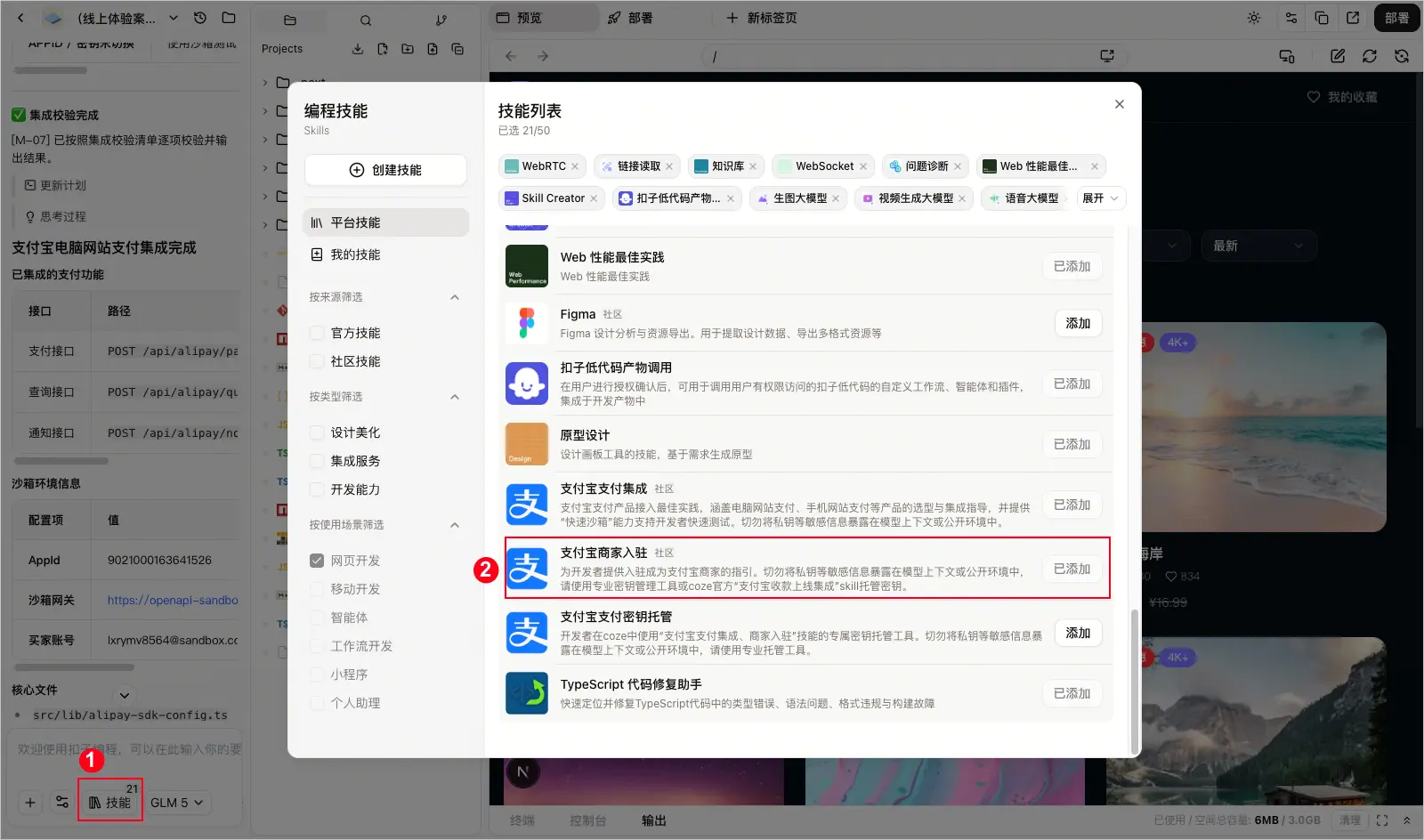Image resolution: width=1424 pixels, height=840 pixels.
Task: Open a 新标签页 tab
Action: coord(762,18)
